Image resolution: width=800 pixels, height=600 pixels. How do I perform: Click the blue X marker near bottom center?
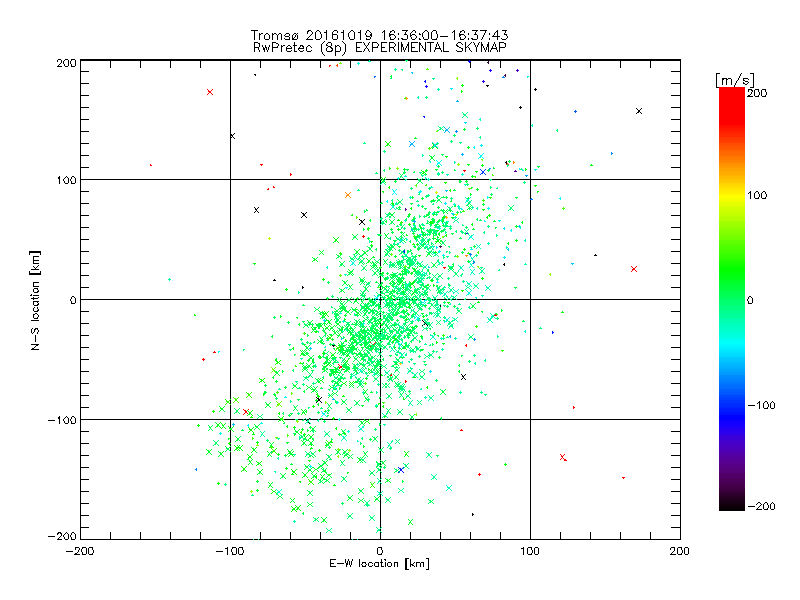[401, 470]
